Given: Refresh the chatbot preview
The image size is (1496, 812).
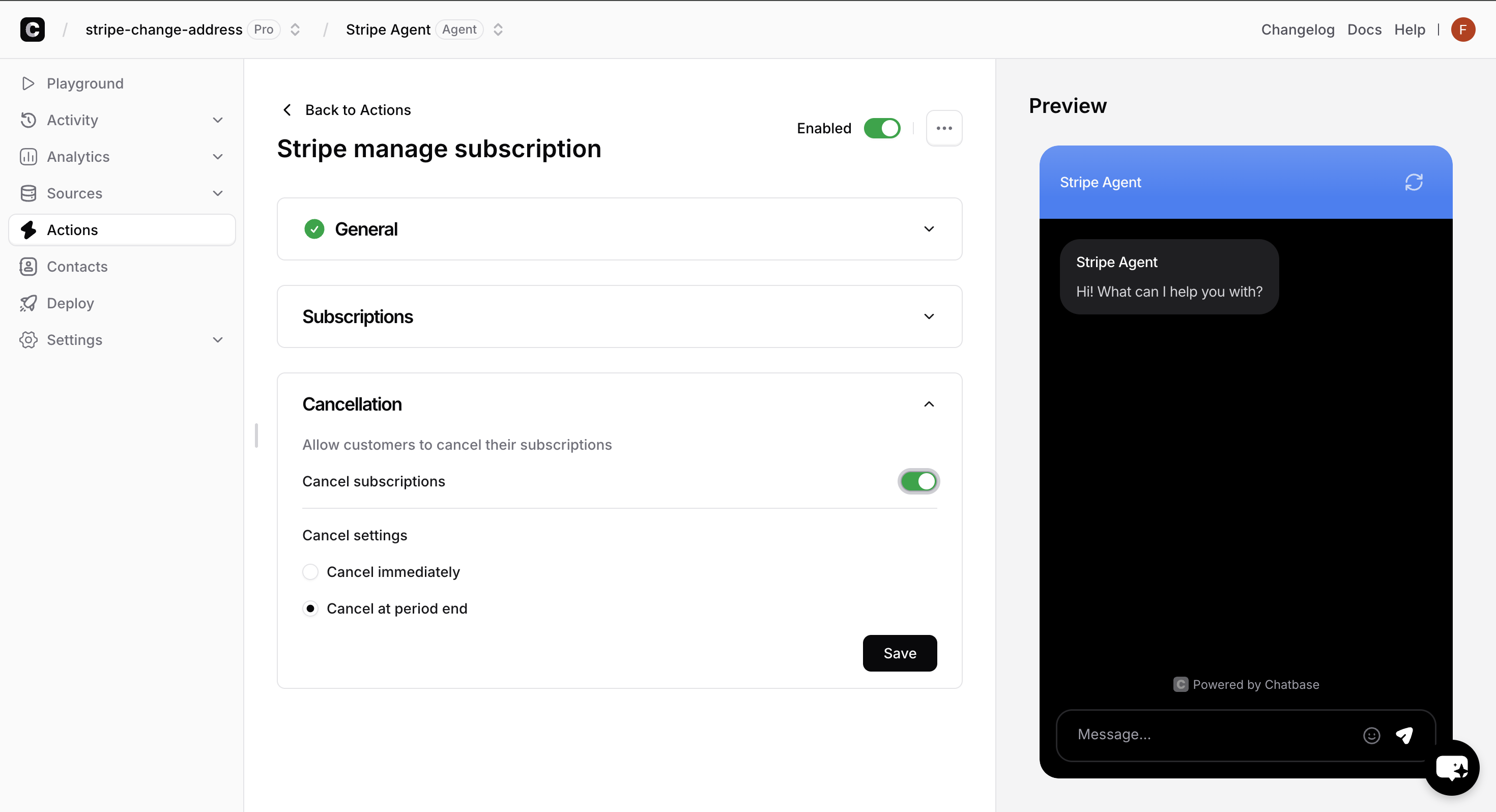Looking at the screenshot, I should [1414, 182].
